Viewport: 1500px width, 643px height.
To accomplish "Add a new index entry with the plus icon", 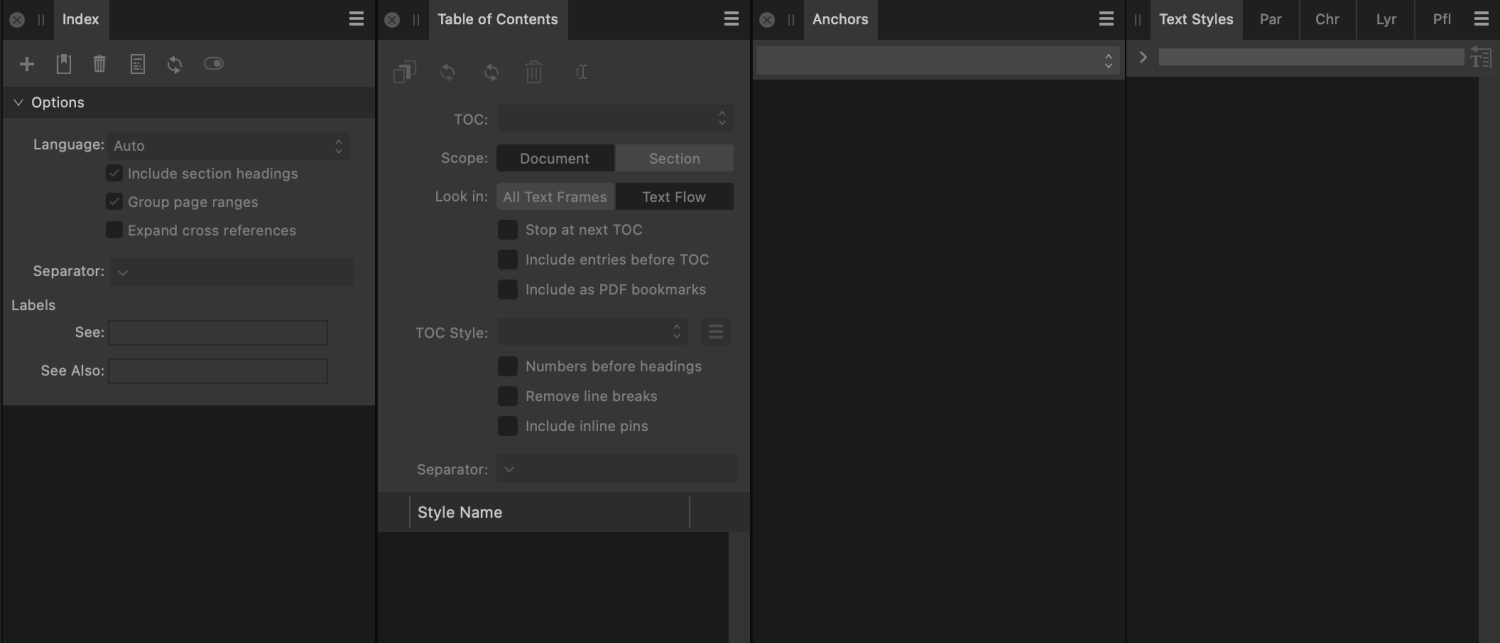I will click(27, 63).
